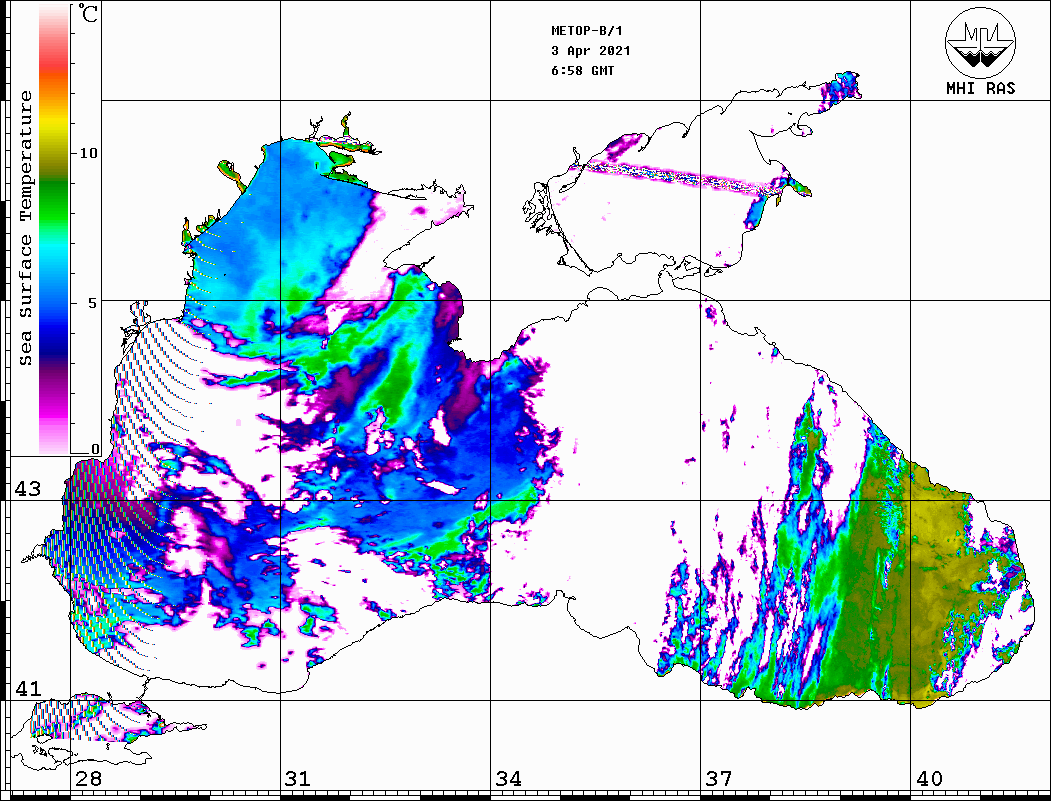
Task: Click the '10' tick on the color scale
Action: pyautogui.click(x=88, y=153)
